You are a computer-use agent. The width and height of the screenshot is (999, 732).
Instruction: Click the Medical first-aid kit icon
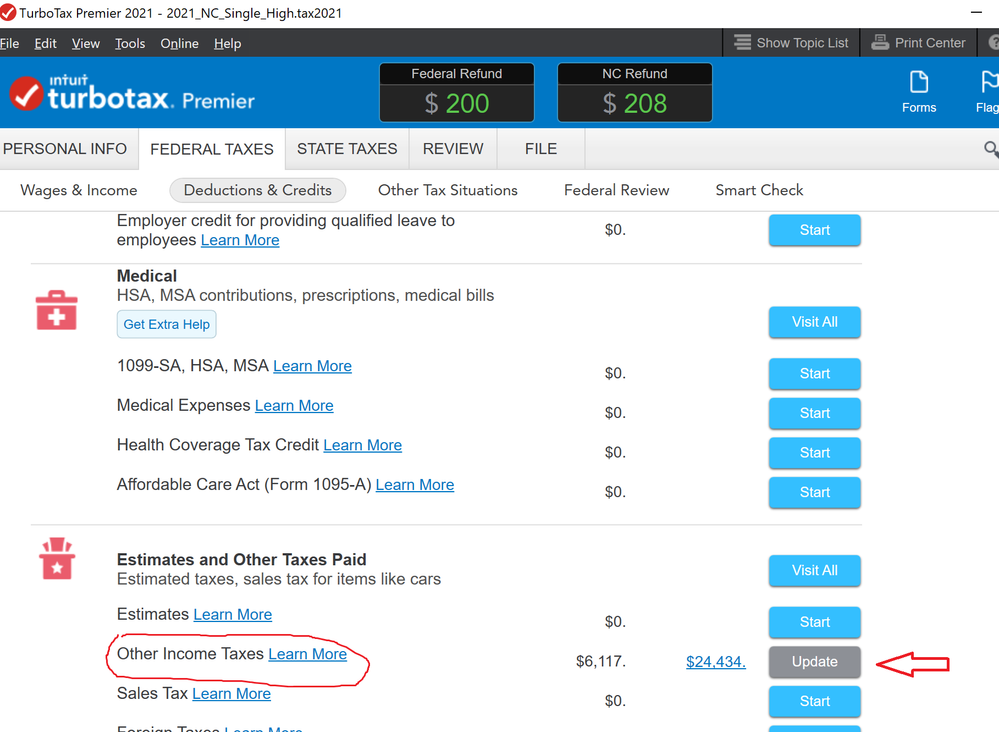click(57, 310)
